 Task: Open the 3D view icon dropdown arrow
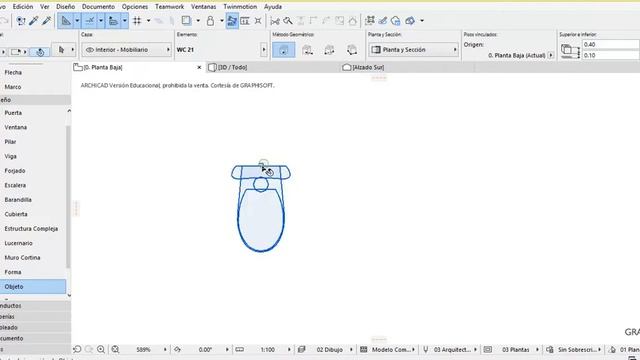[422, 21]
